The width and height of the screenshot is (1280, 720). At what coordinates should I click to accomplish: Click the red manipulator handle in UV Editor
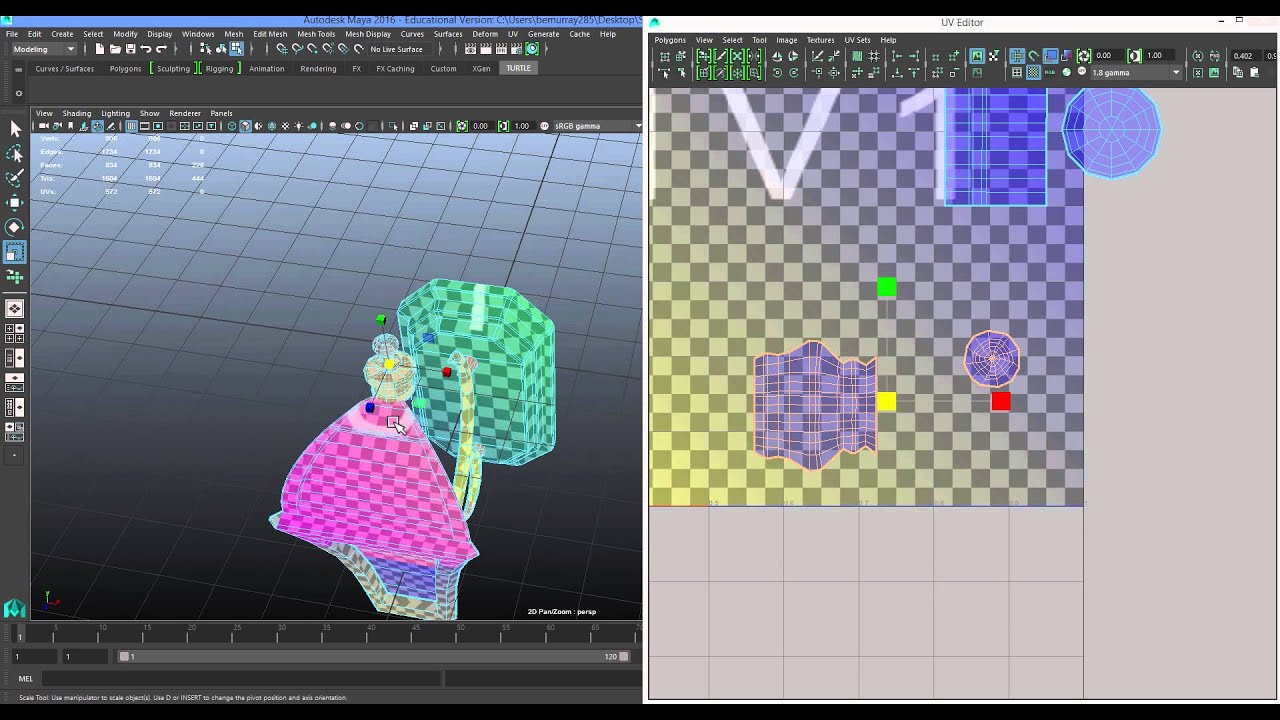(x=1001, y=402)
